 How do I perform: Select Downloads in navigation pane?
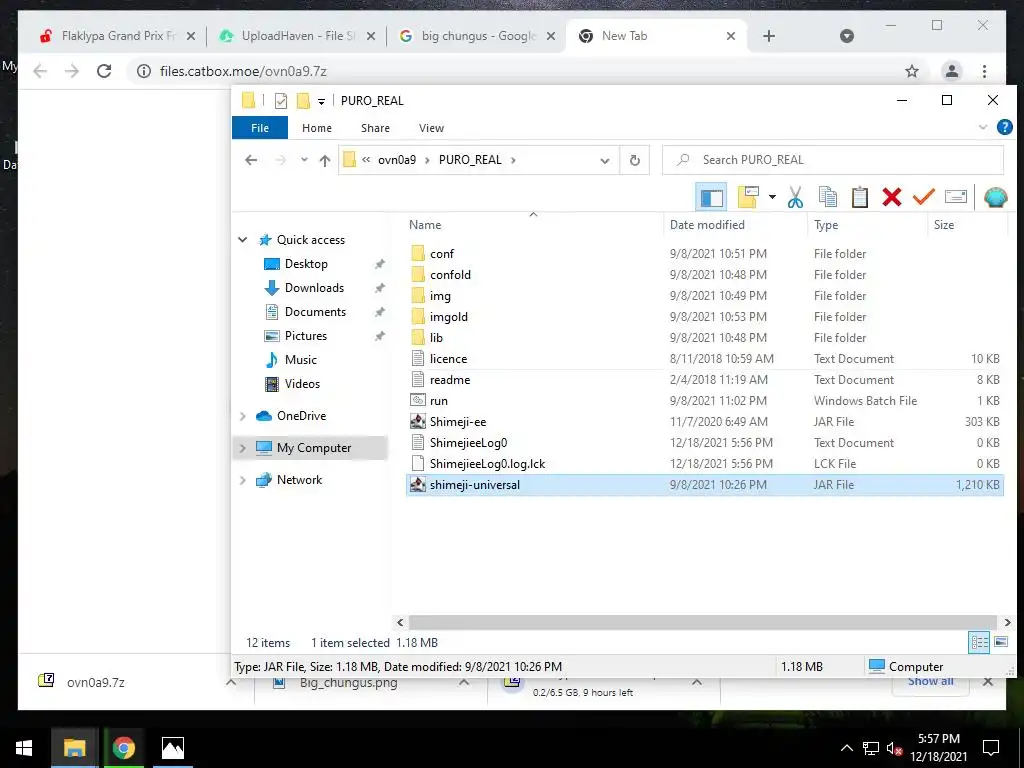pyautogui.click(x=314, y=288)
